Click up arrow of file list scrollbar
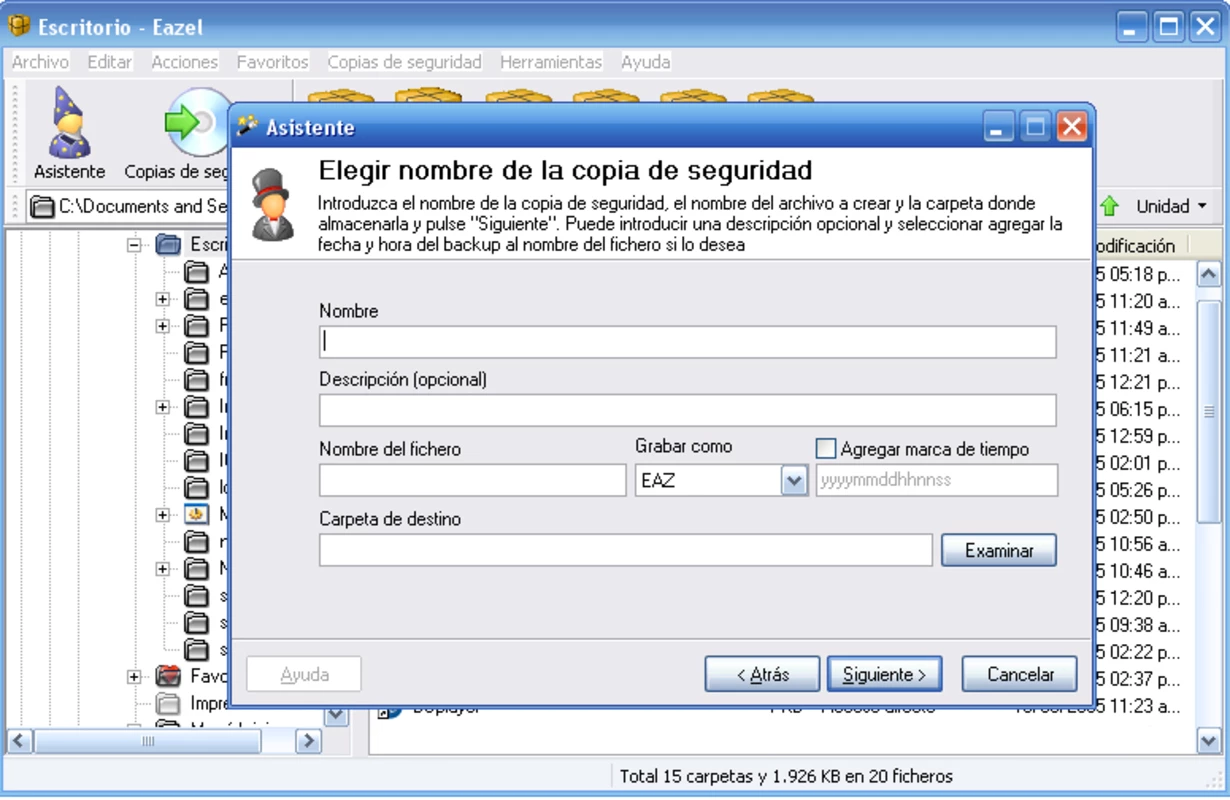 (x=1209, y=274)
